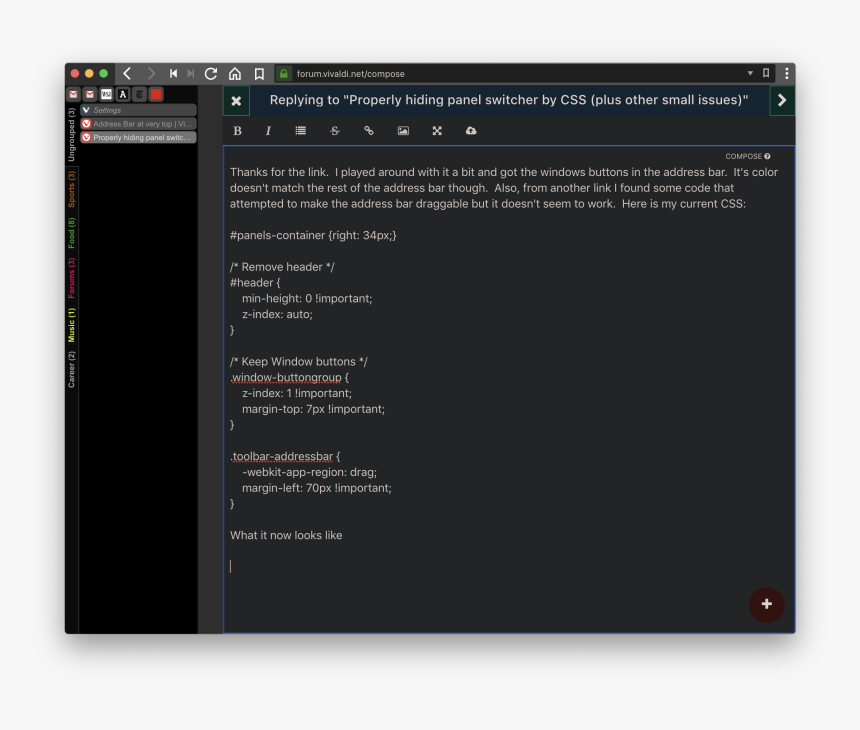Upload a file with cloud icon
Viewport: 860px width, 730px height.
click(x=471, y=131)
